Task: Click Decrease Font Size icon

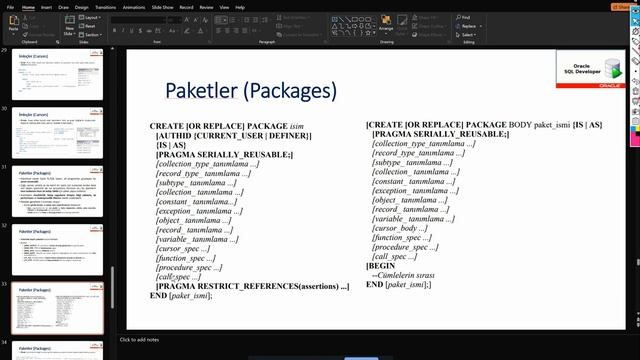Action: click(x=196, y=20)
